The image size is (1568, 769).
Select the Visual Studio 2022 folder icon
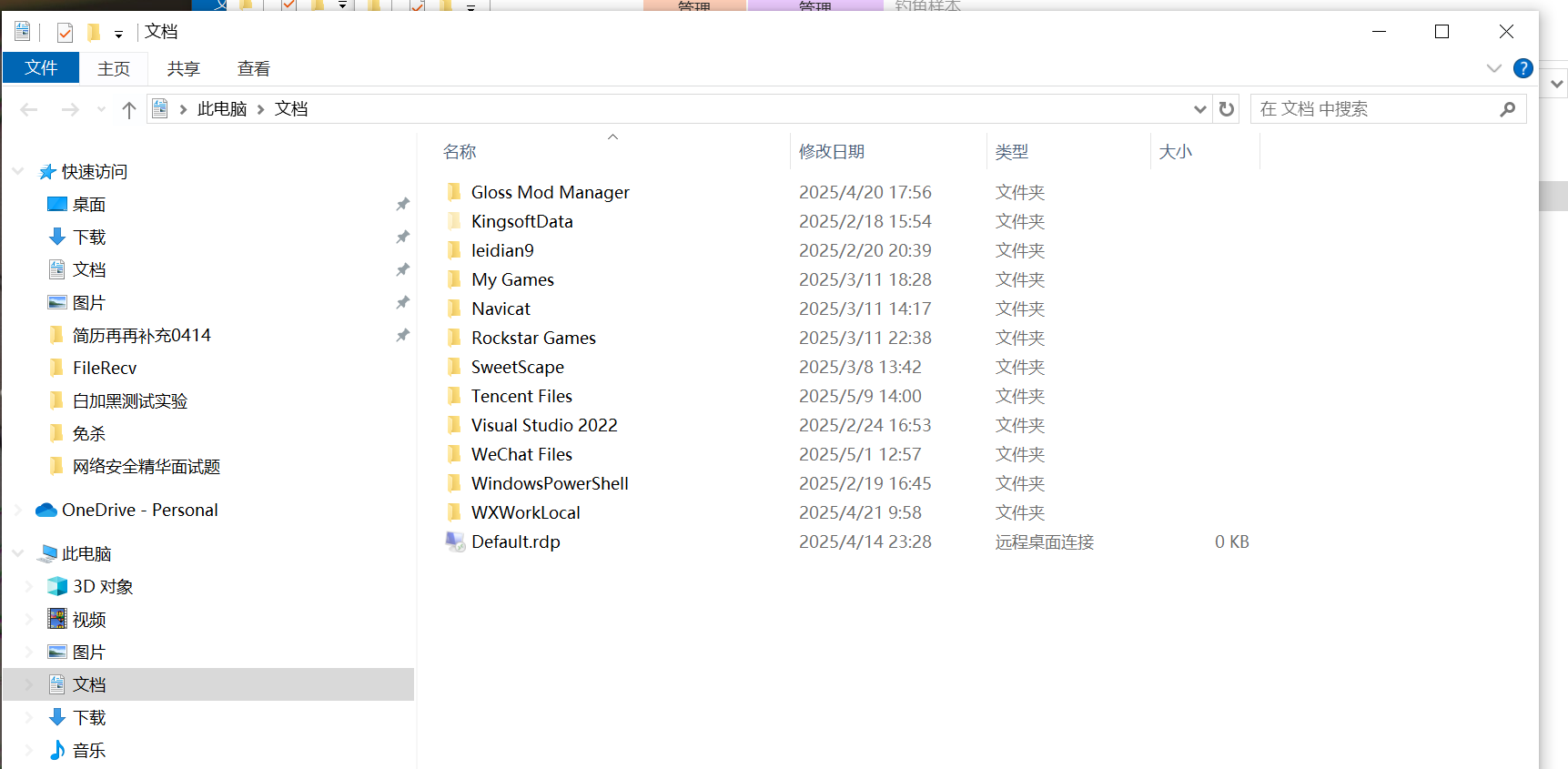click(455, 425)
